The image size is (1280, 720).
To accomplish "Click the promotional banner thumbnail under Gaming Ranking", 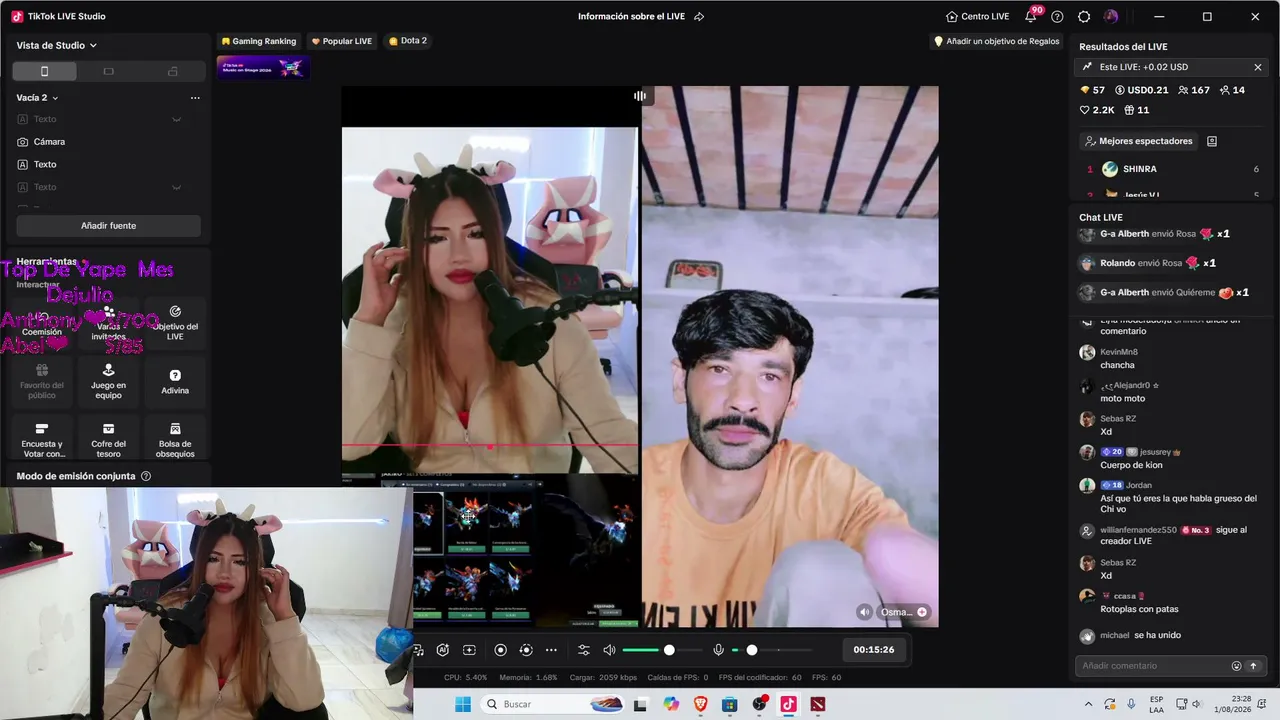I will 263,67.
